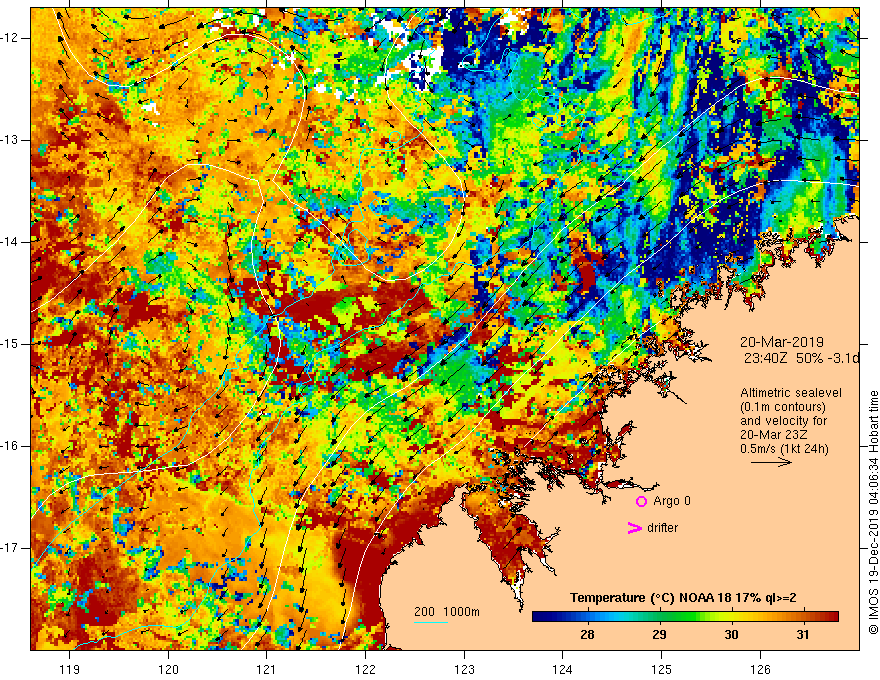This screenshot has height=680, width=880.
Task: Click the 0.5m/s velocity reference arrow
Action: tap(771, 462)
